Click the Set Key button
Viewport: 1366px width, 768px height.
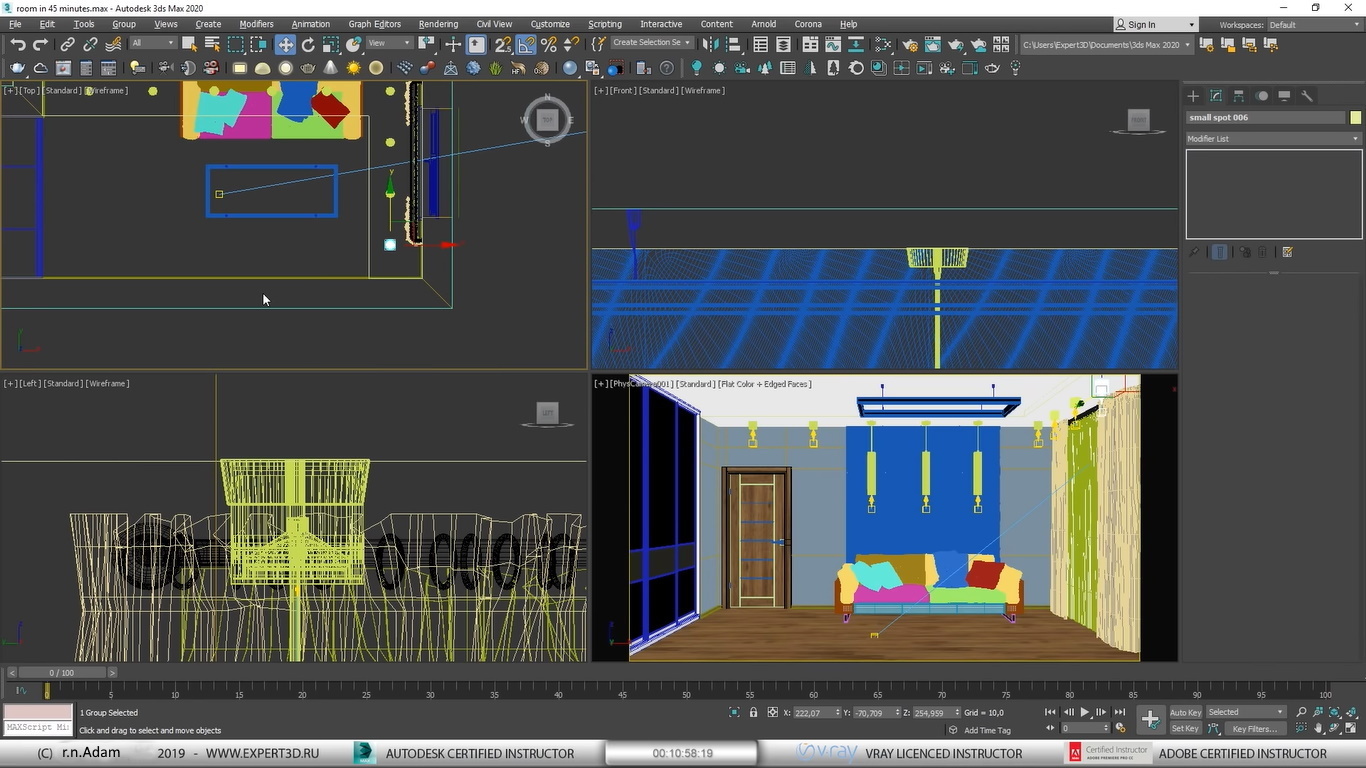1185,729
